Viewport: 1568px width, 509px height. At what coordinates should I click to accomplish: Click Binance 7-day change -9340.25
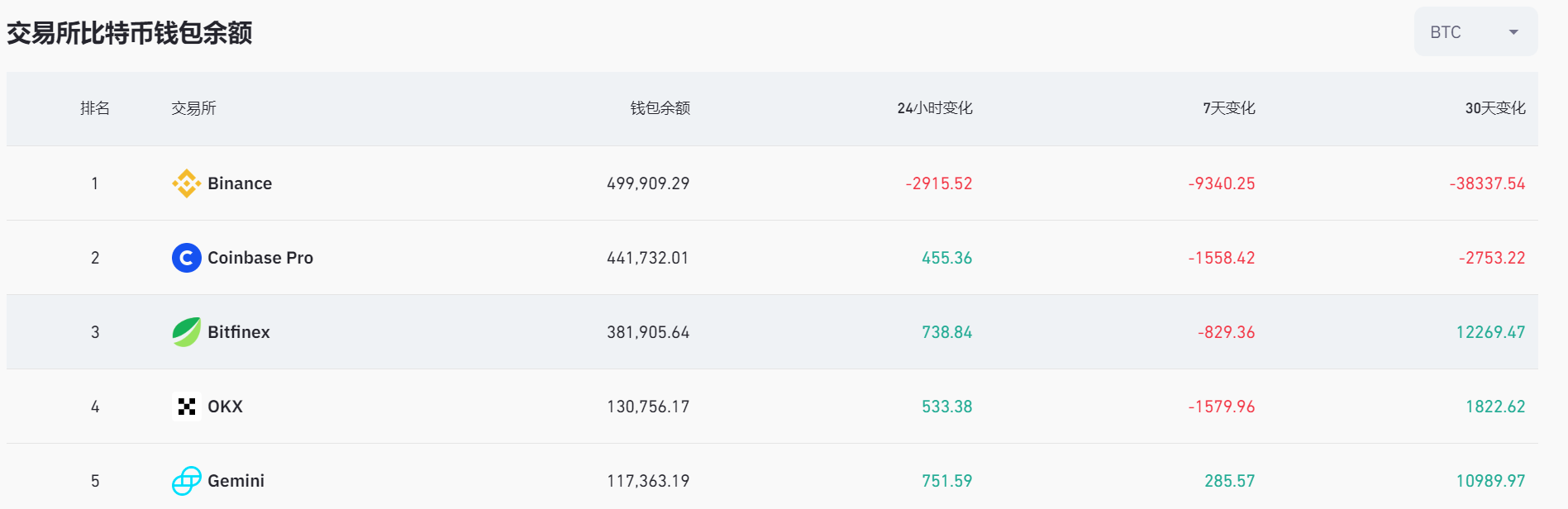[1222, 183]
